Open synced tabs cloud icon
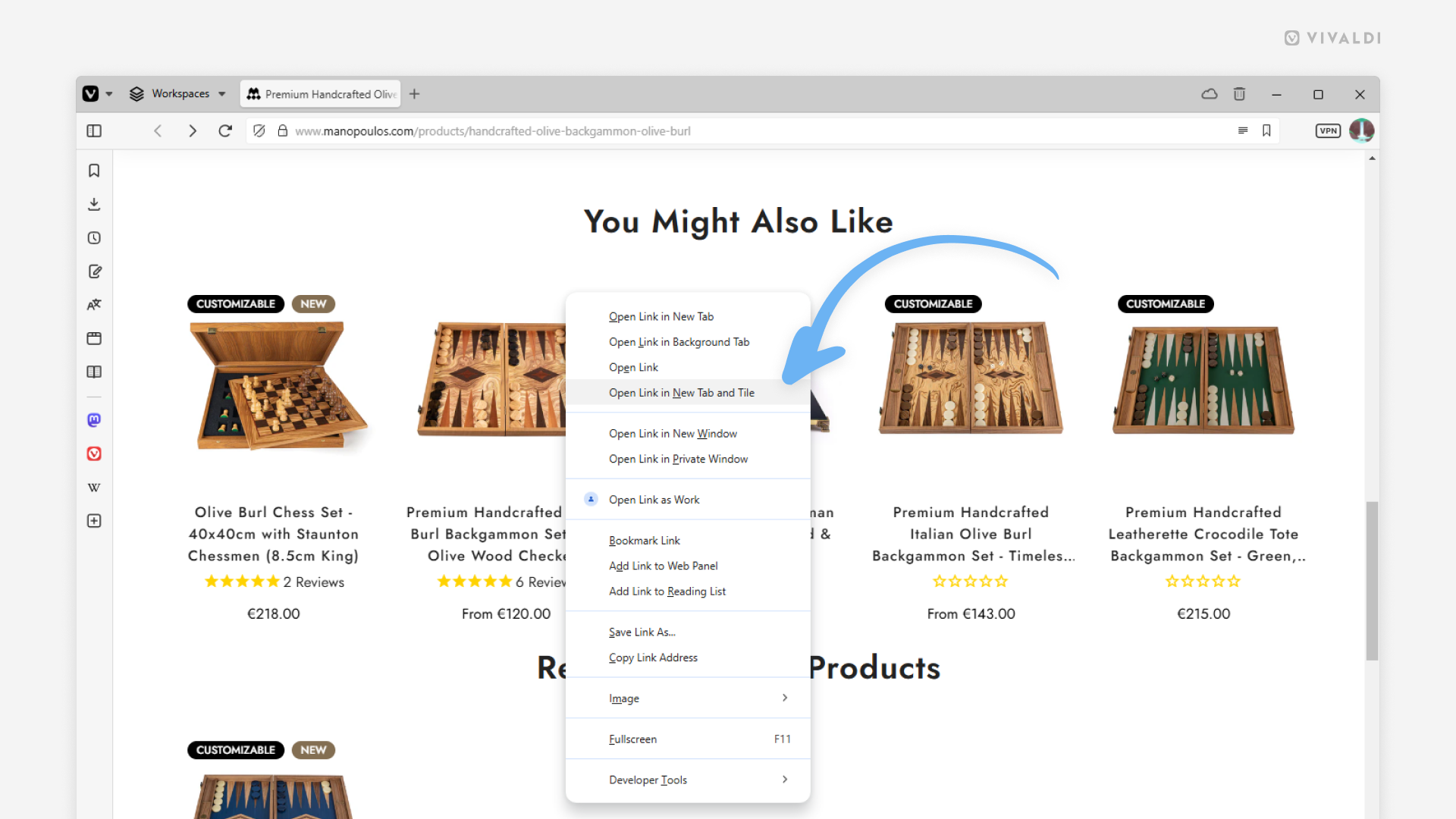 (1210, 94)
